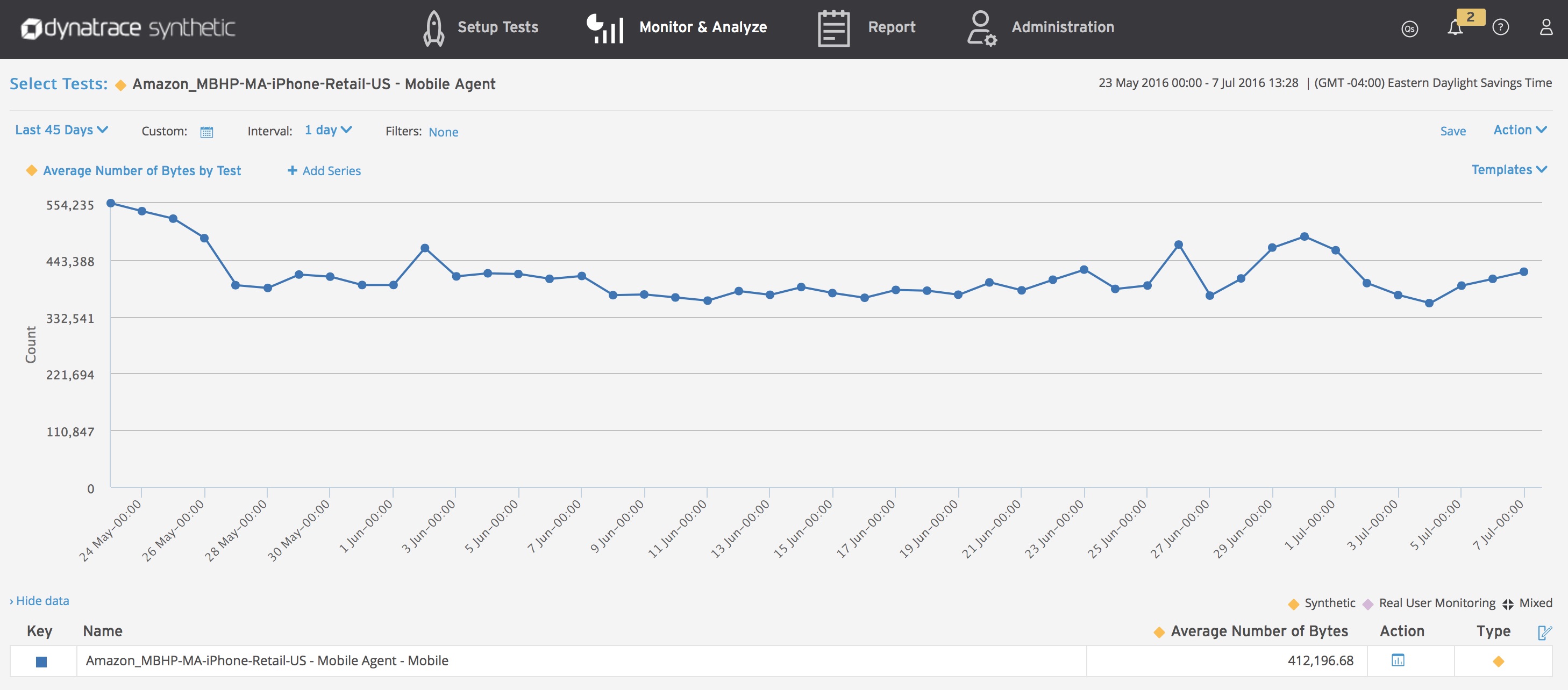Screen dimensions: 1568x690
Task: Click Average Number of Bytes column header
Action: coord(1259,631)
